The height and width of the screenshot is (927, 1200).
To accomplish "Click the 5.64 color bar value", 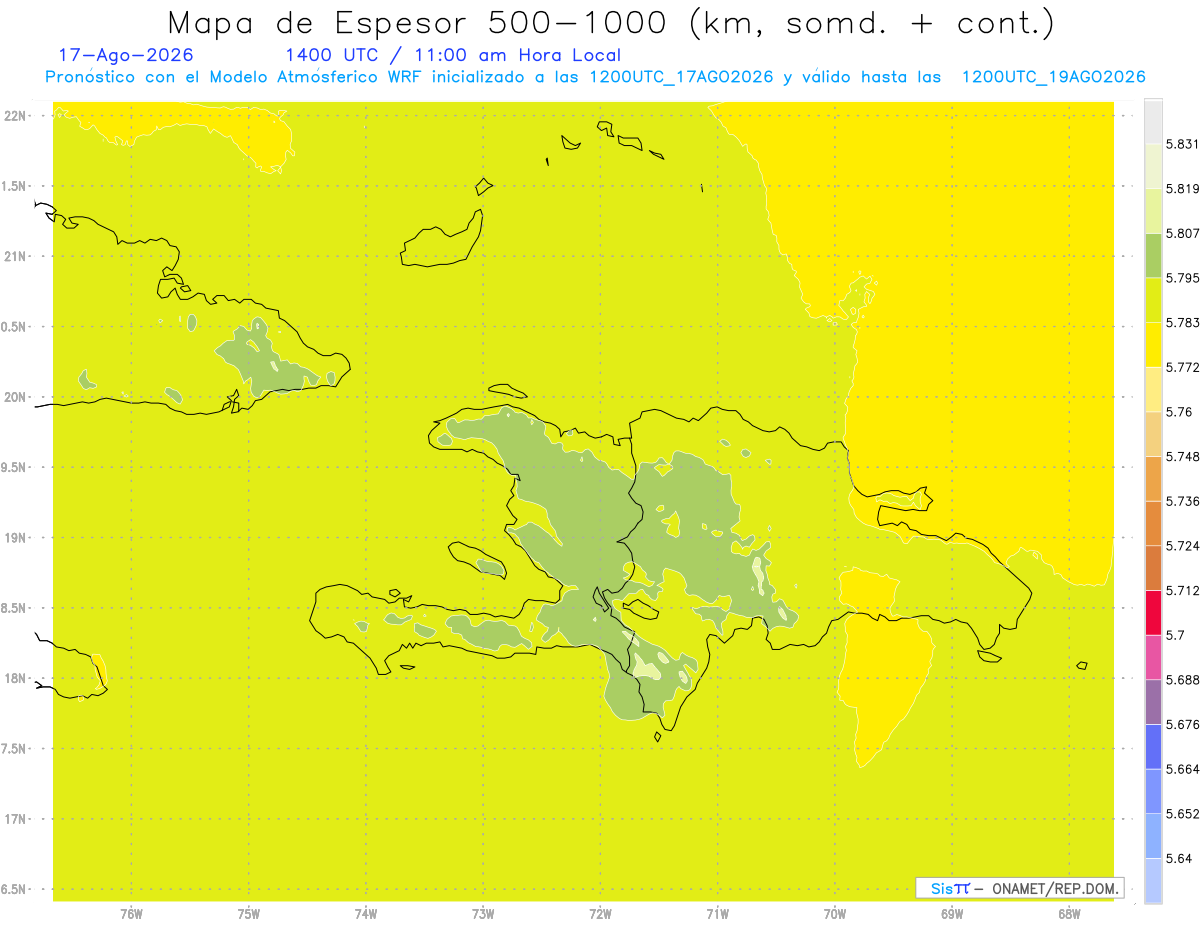I will [x=1179, y=858].
